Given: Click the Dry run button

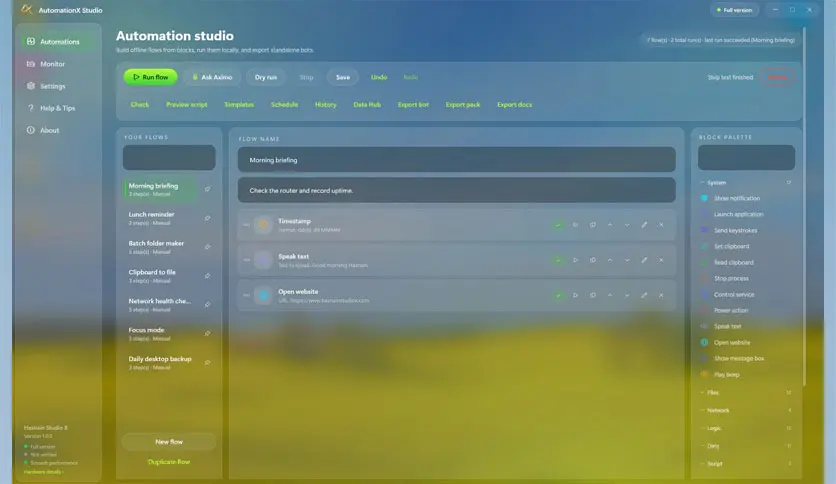Looking at the screenshot, I should pyautogui.click(x=266, y=77).
